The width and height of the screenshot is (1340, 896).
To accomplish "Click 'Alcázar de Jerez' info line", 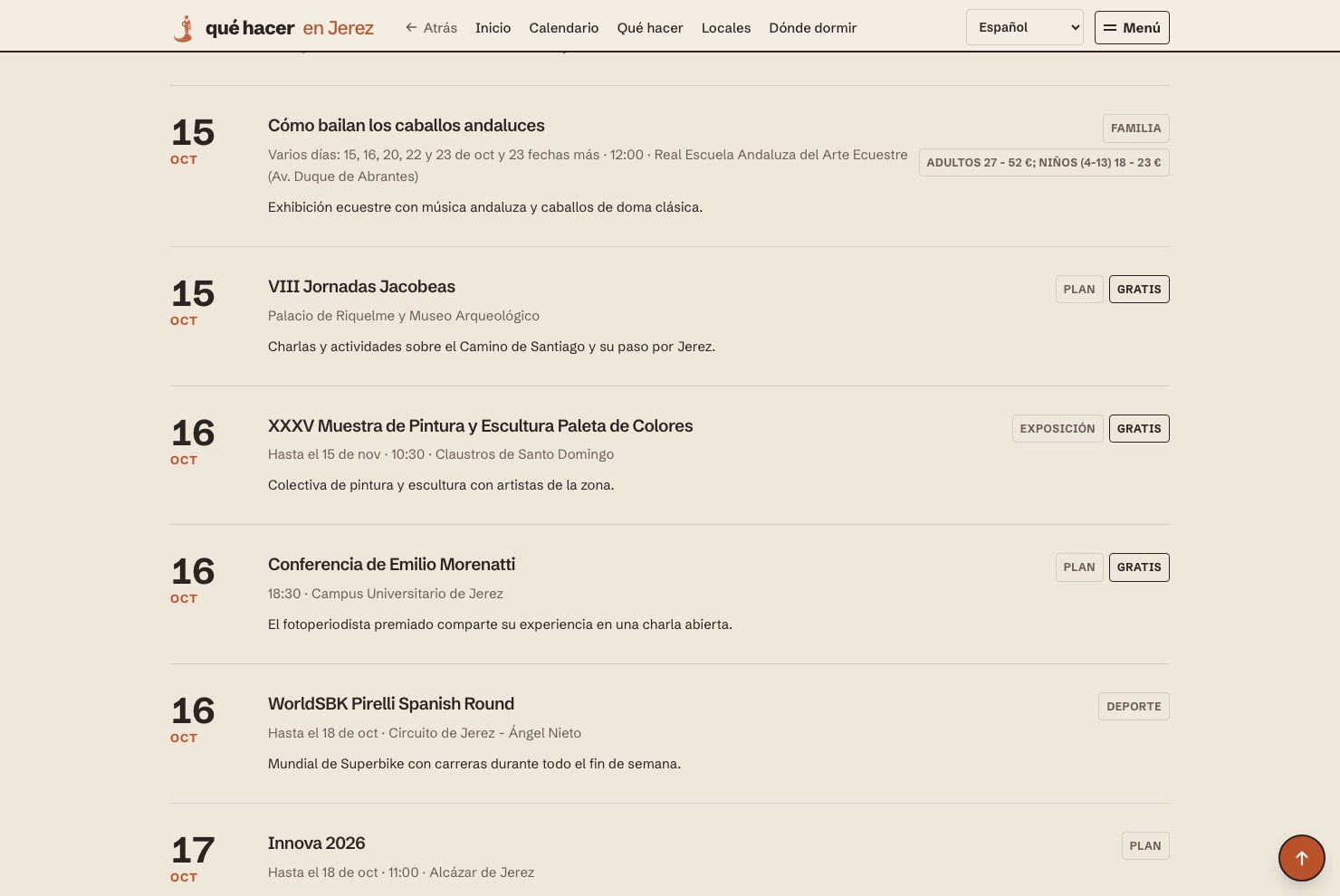I will click(x=401, y=872).
